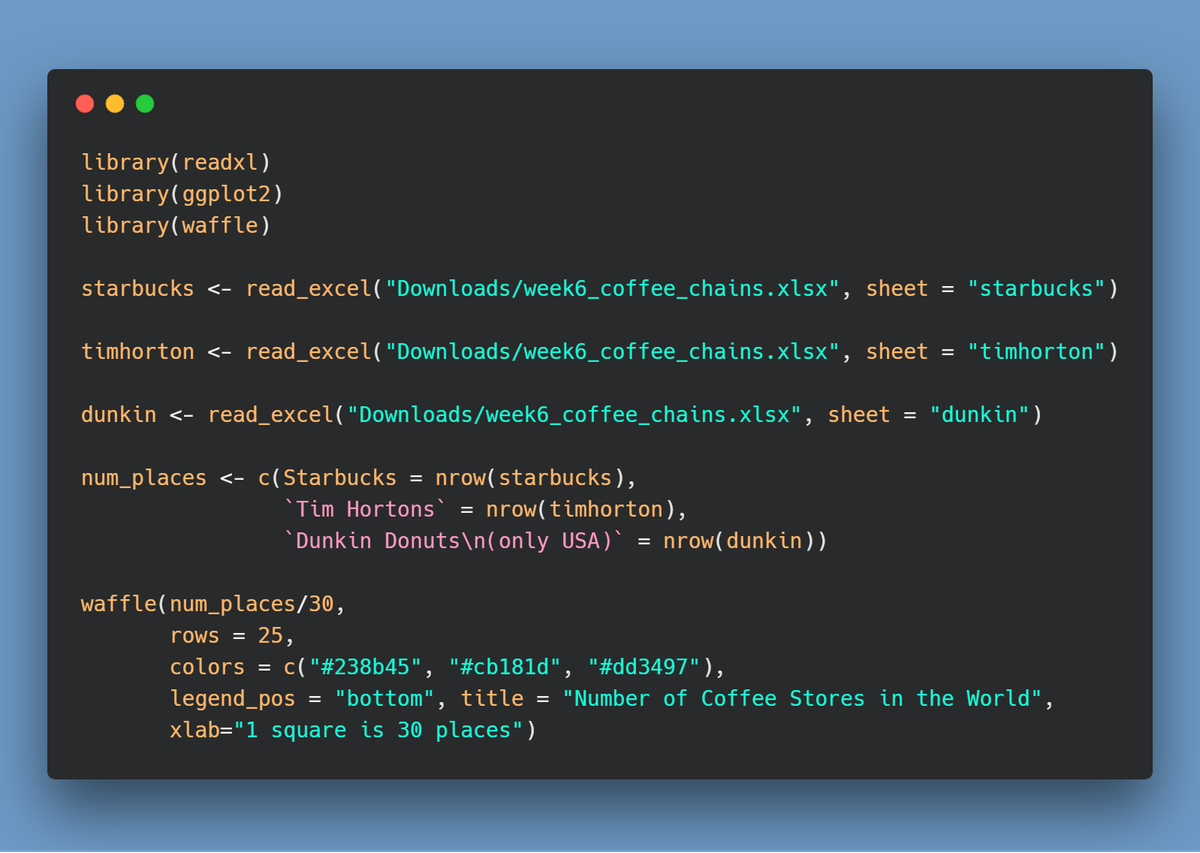Click the `Tim Hortons` backtick label
The height and width of the screenshot is (853, 1200).
point(365,510)
